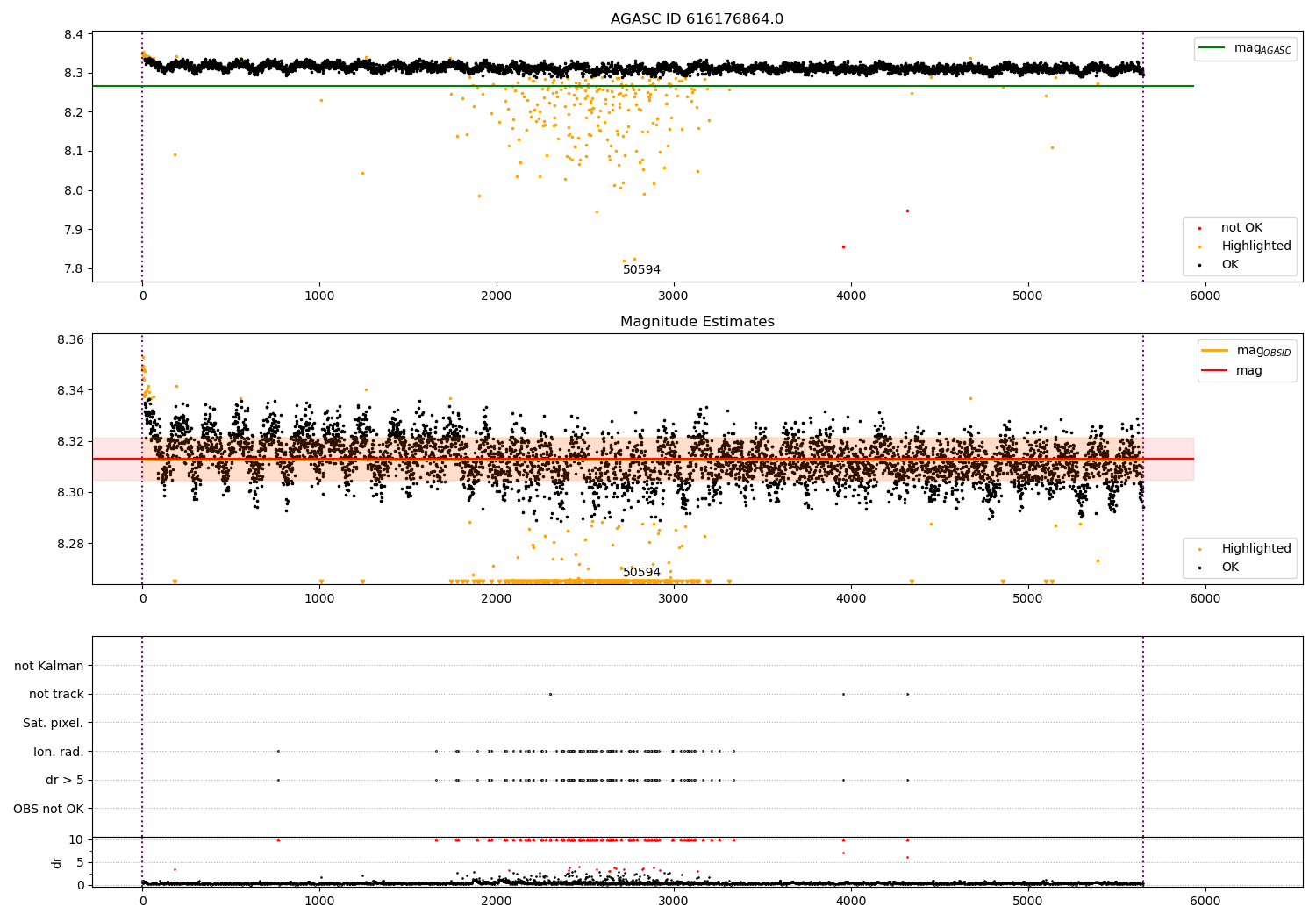Image resolution: width=1316 pixels, height=921 pixels.
Task: Click the 8.2 y-axis tick in top plot
Action: (75, 112)
